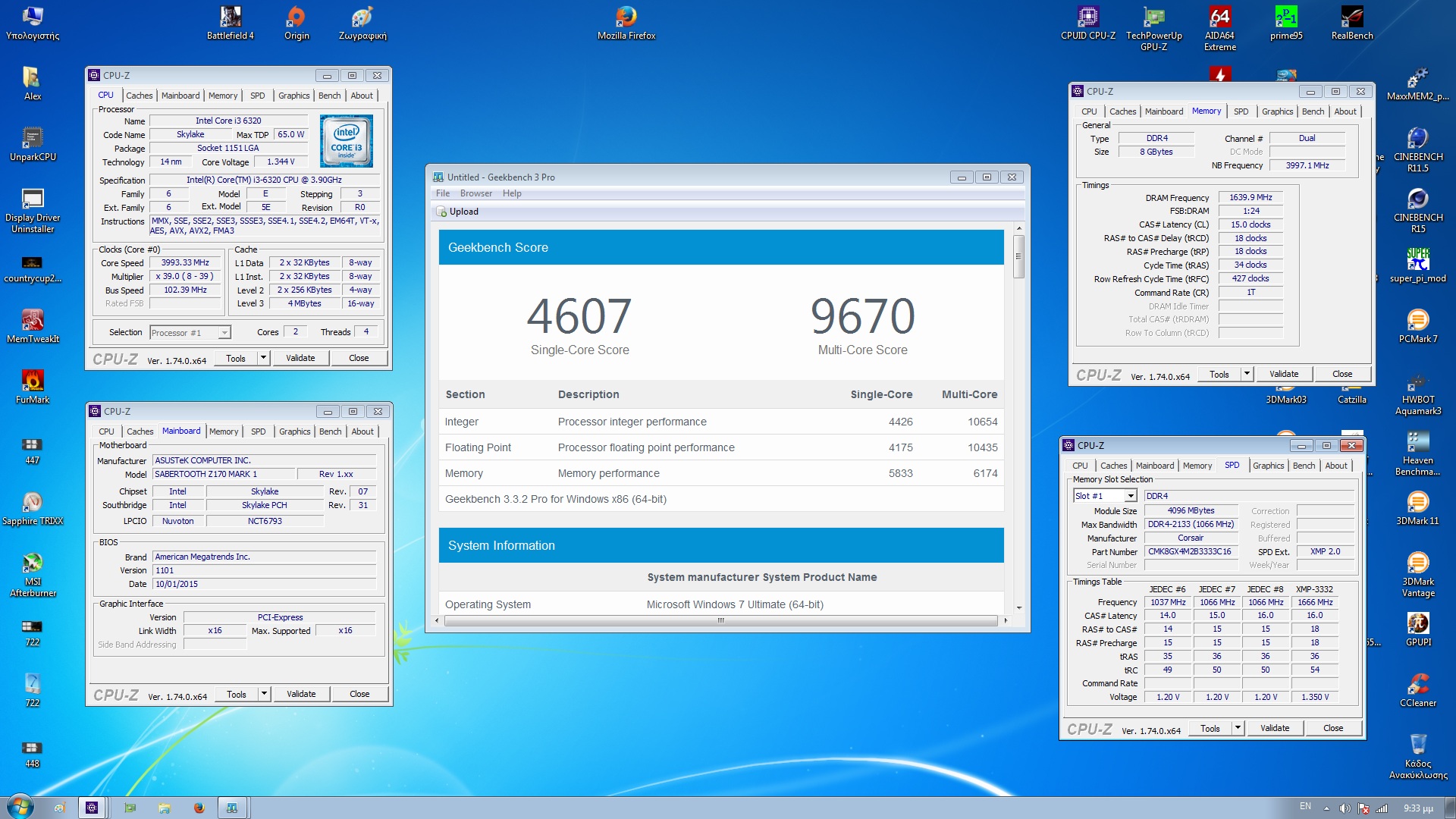Open Display Driver Uninstaller icon
The width and height of the screenshot is (1456, 819).
point(33,211)
